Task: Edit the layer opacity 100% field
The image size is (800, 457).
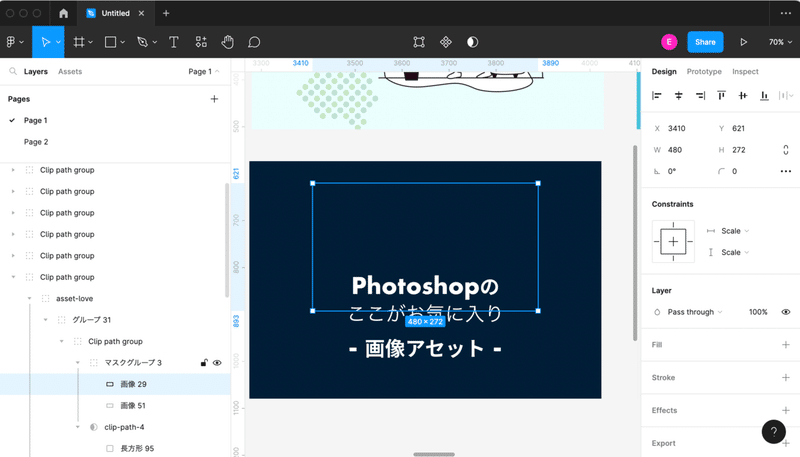Action: tap(758, 312)
